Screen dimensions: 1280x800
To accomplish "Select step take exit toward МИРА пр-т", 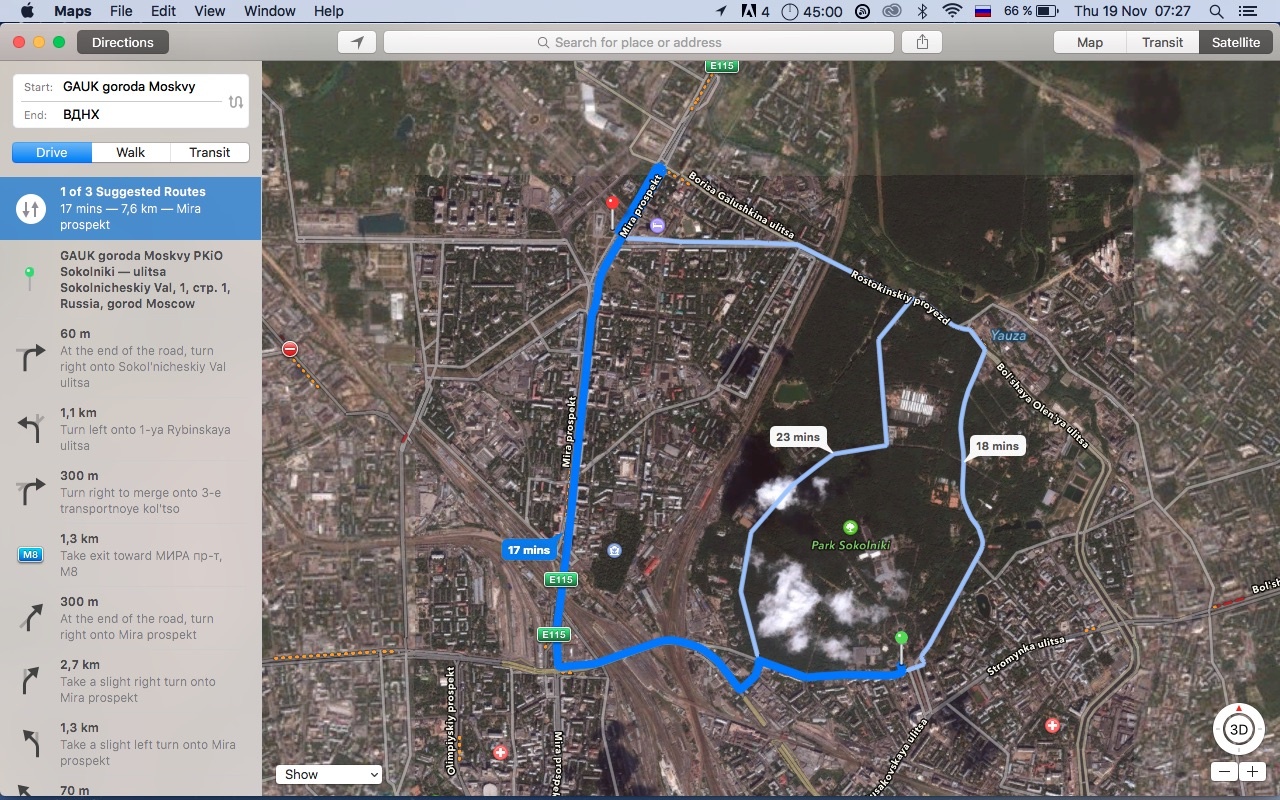I will [131, 555].
